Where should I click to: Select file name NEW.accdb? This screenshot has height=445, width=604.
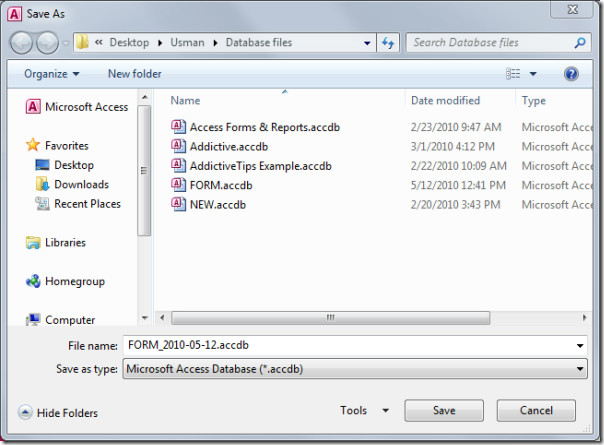coord(218,205)
